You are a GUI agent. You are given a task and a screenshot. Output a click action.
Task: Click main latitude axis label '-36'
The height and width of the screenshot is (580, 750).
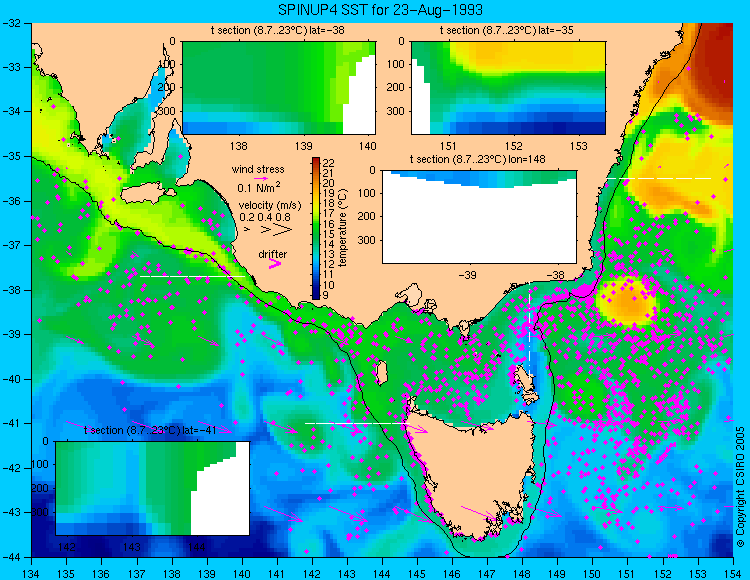tap(11, 201)
